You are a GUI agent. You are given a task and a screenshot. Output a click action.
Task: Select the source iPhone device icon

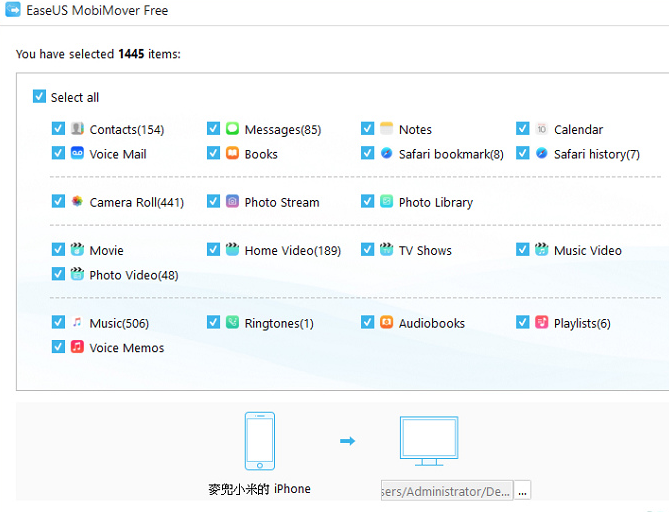tap(260, 441)
